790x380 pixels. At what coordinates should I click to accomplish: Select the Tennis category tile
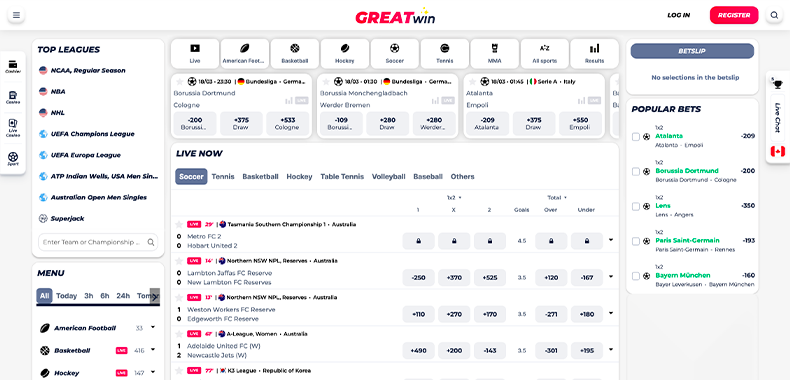(444, 53)
